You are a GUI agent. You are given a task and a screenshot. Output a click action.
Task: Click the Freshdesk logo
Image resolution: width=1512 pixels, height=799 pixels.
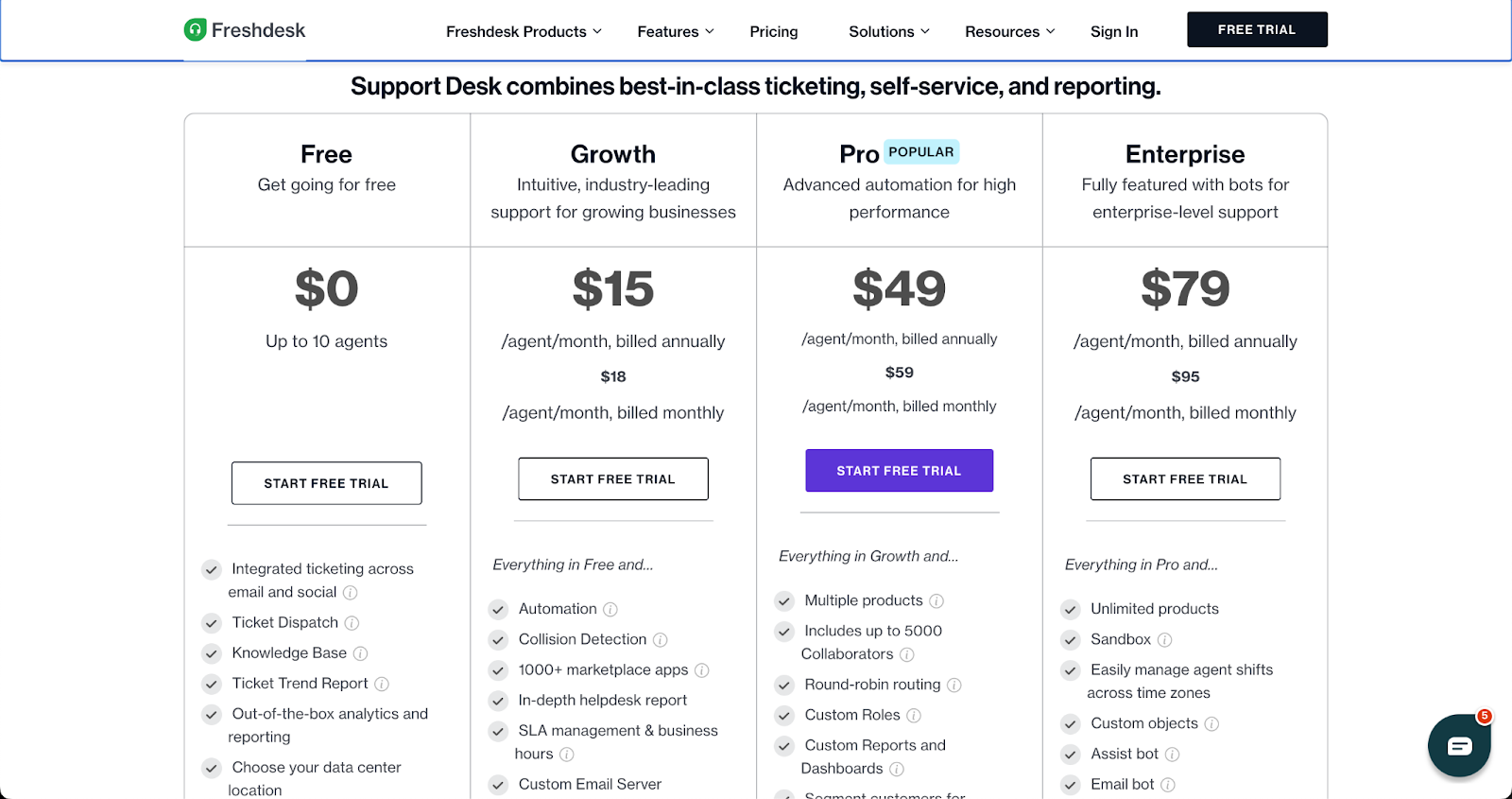[x=245, y=30]
